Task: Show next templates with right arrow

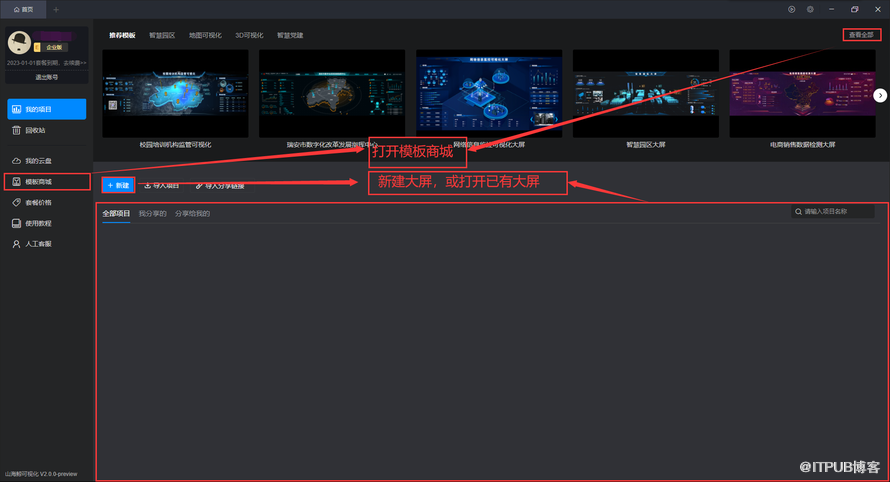Action: coord(880,95)
